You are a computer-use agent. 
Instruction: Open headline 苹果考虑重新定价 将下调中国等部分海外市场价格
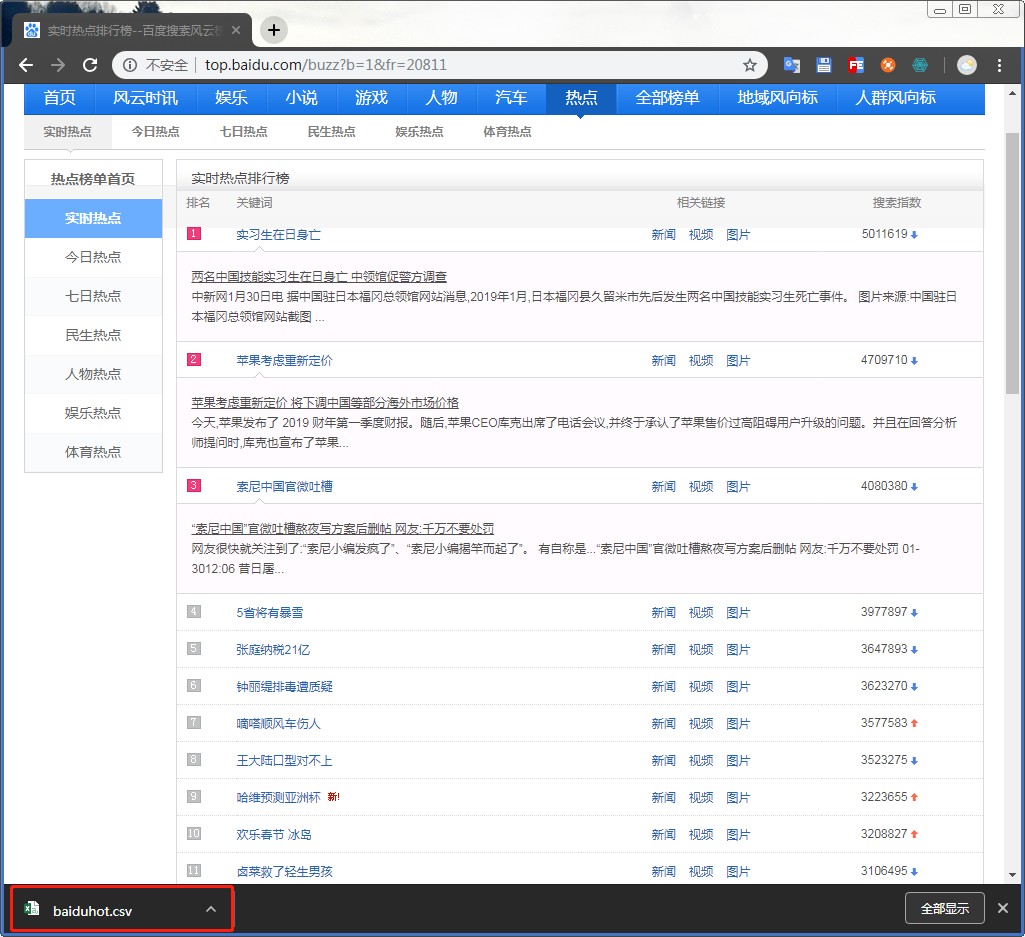point(325,403)
